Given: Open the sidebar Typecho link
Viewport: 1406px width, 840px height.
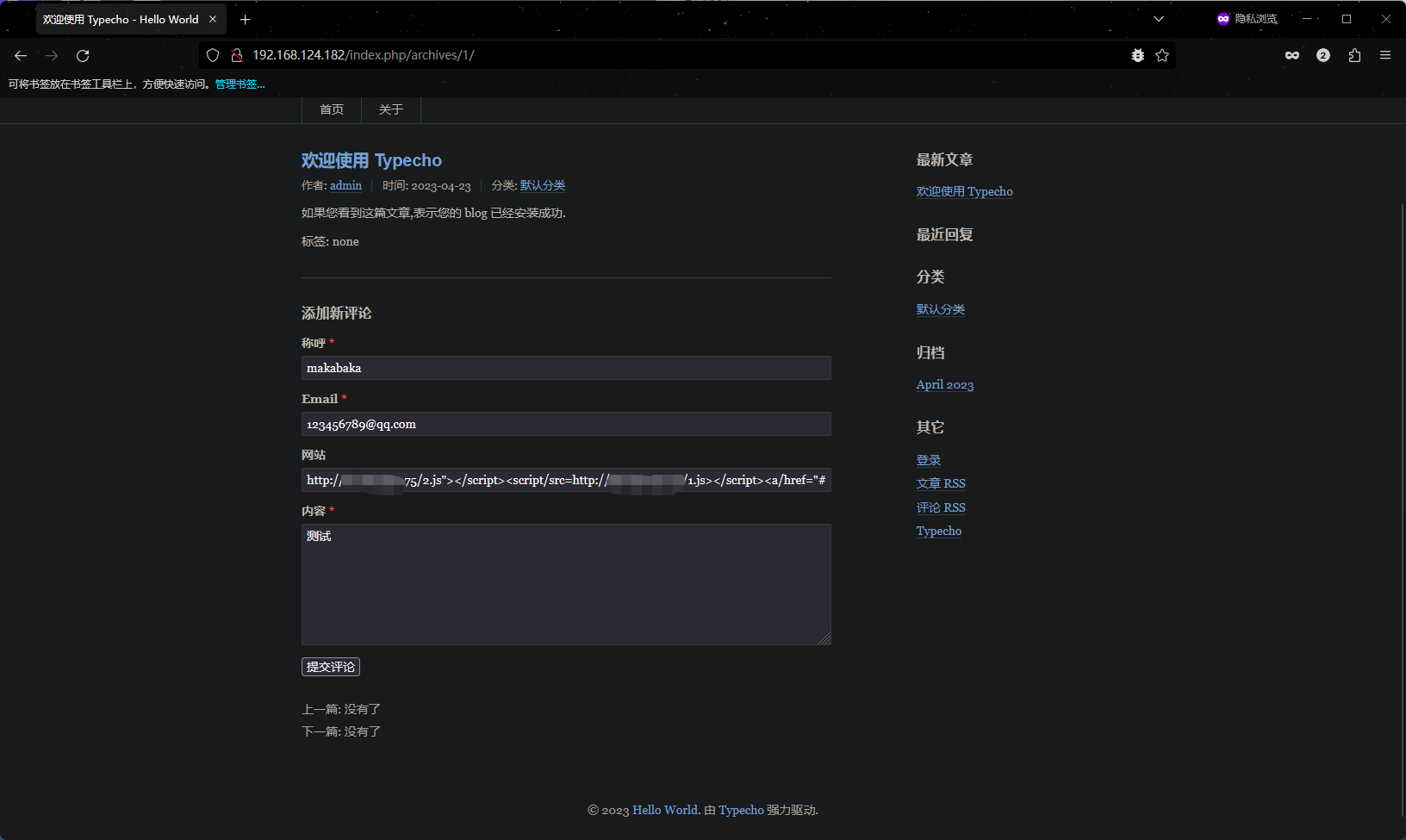Looking at the screenshot, I should point(939,531).
